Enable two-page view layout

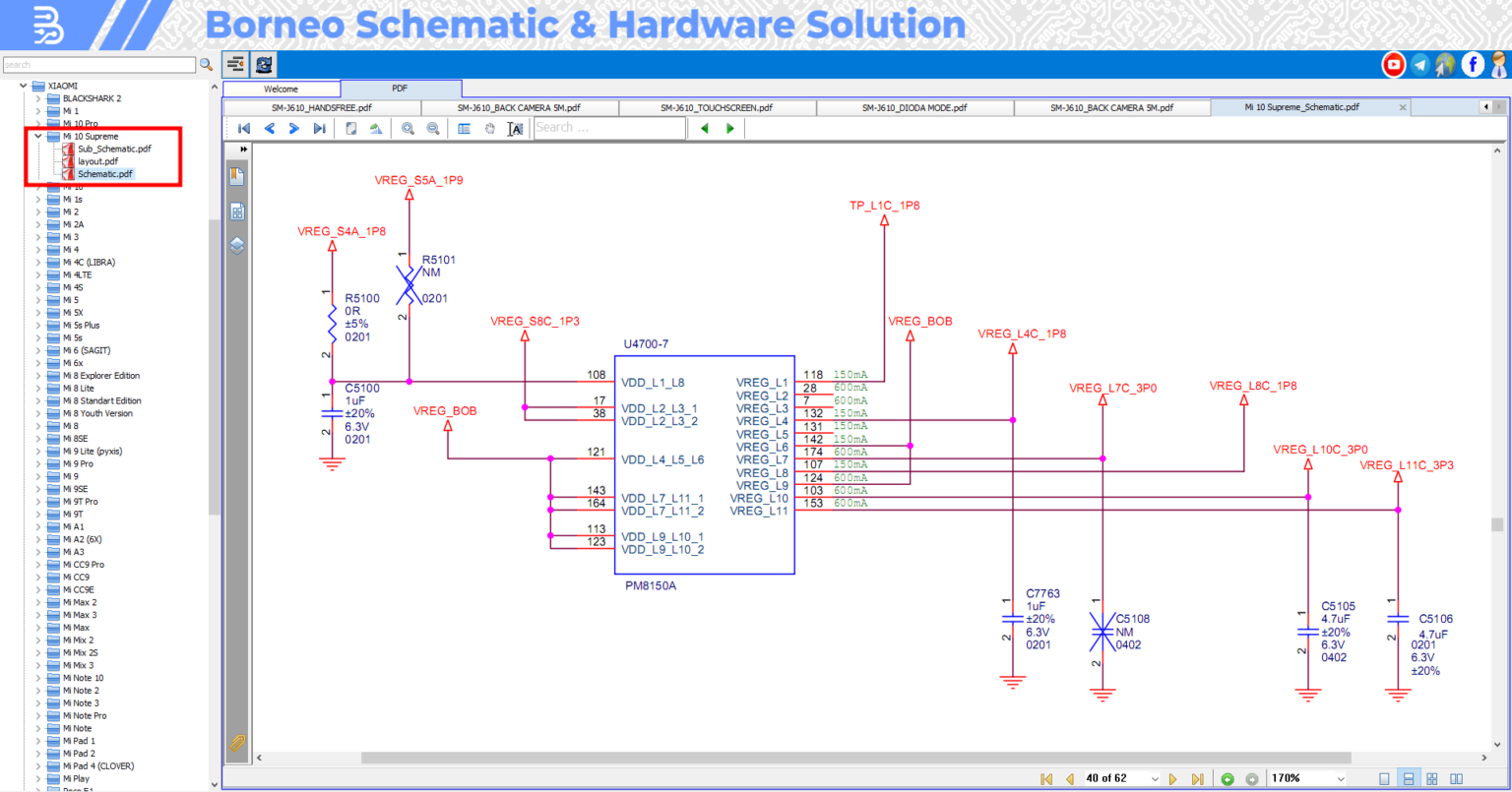tap(1457, 777)
